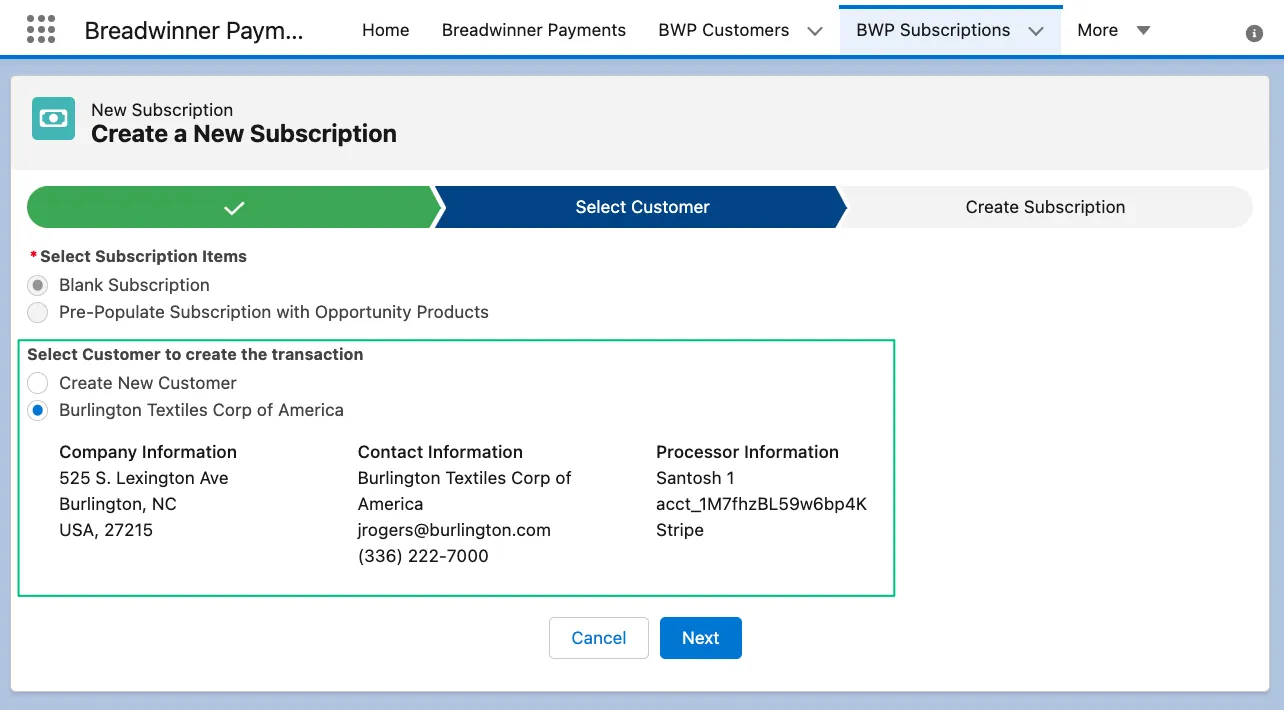Select the Blank Subscription radio button
Image resolution: width=1284 pixels, height=710 pixels.
(38, 285)
